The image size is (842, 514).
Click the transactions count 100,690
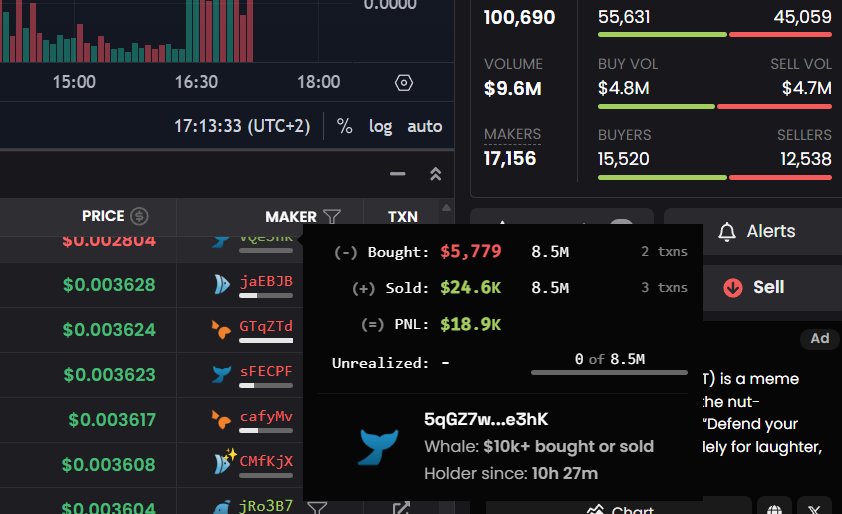pyautogui.click(x=519, y=17)
